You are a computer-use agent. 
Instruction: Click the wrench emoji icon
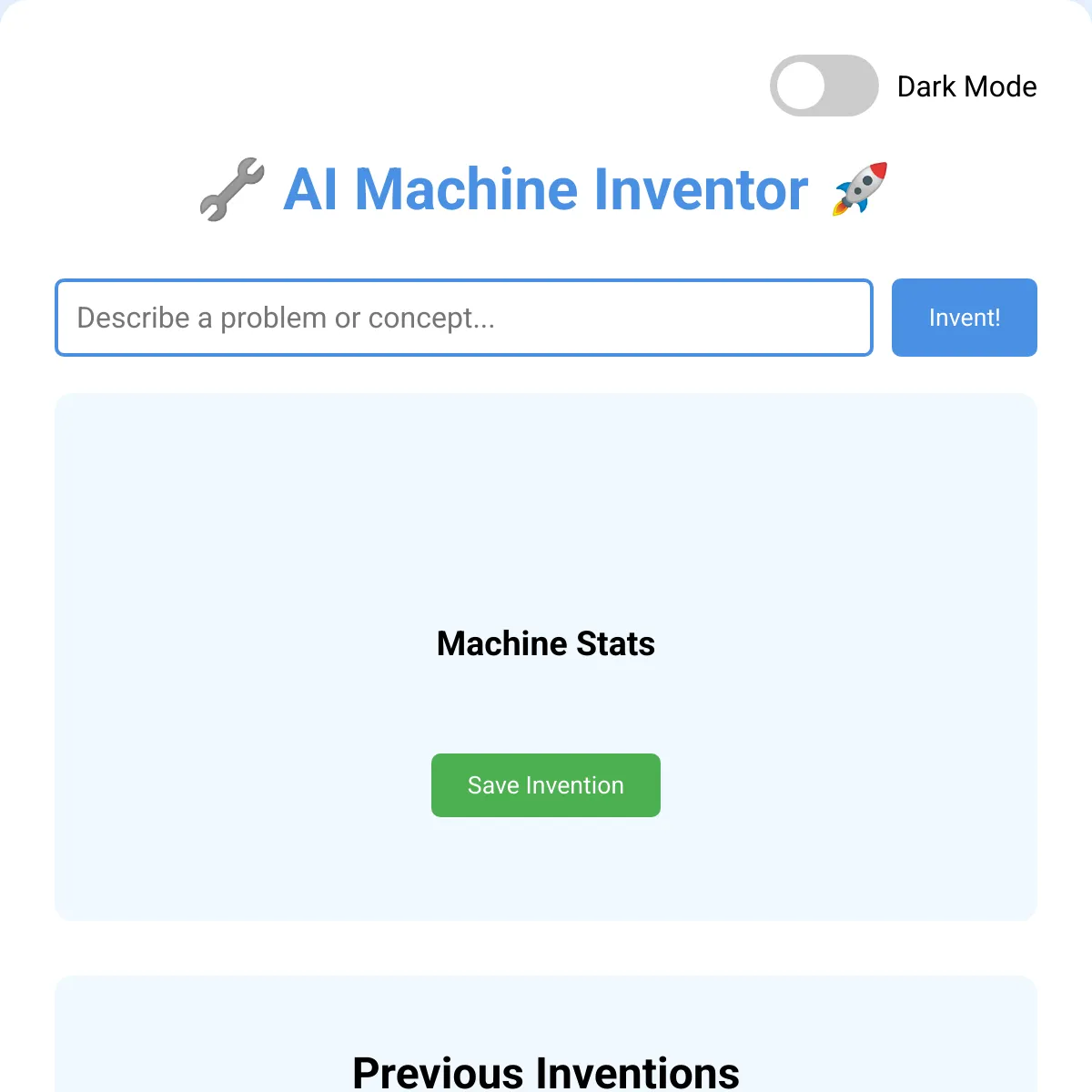tap(232, 189)
